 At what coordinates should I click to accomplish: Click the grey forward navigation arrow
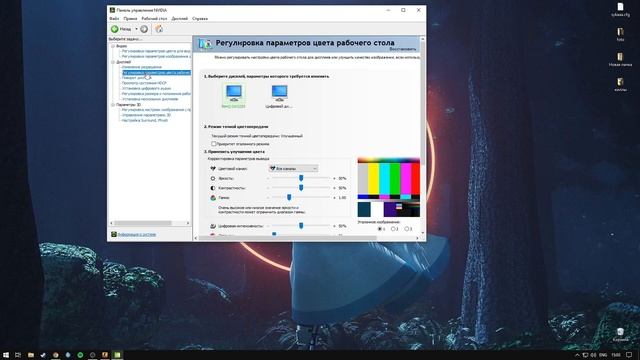[x=144, y=29]
